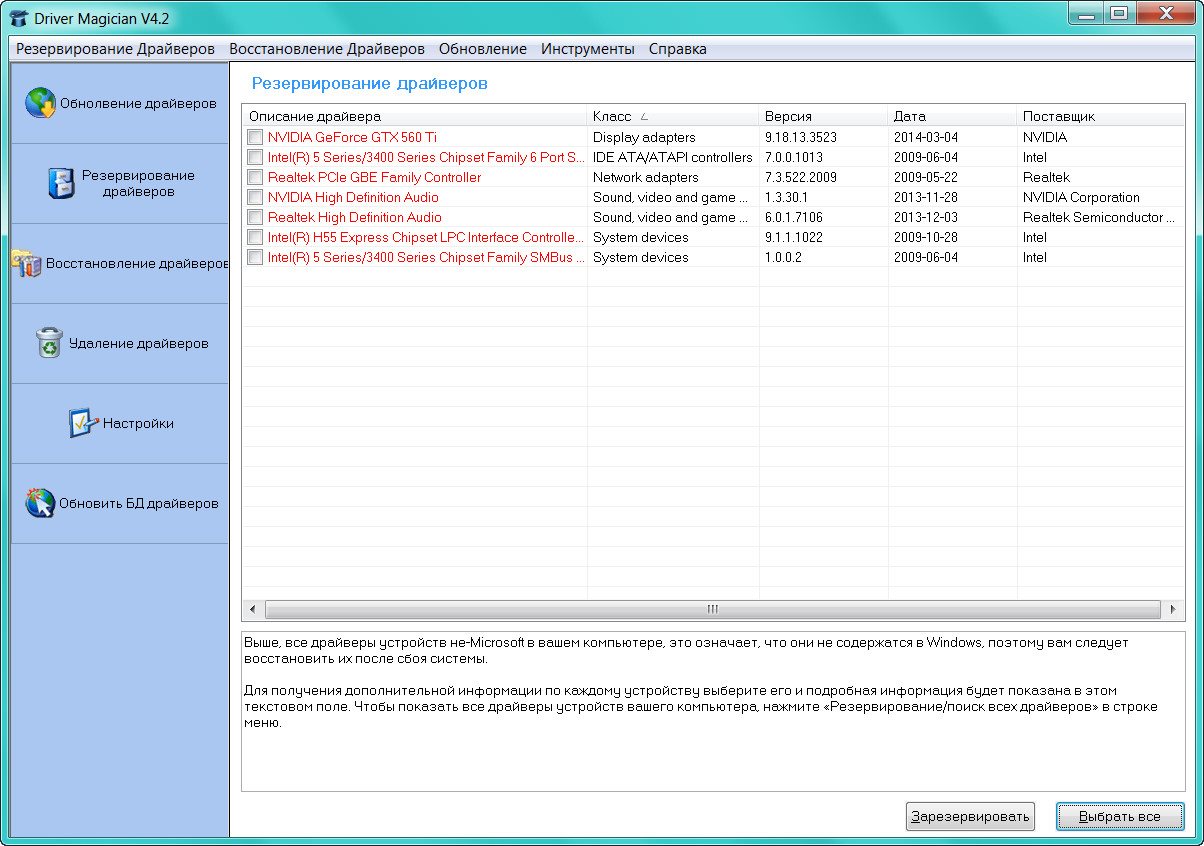Screen dimensions: 1204x846
Task: Check the Intel H55 Express Chipset LPC checkbox
Action: pyautogui.click(x=256, y=237)
